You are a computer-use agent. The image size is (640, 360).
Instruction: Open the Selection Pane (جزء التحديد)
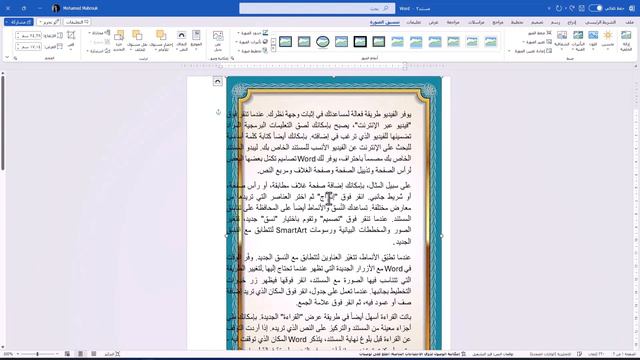pyautogui.click(x=119, y=40)
